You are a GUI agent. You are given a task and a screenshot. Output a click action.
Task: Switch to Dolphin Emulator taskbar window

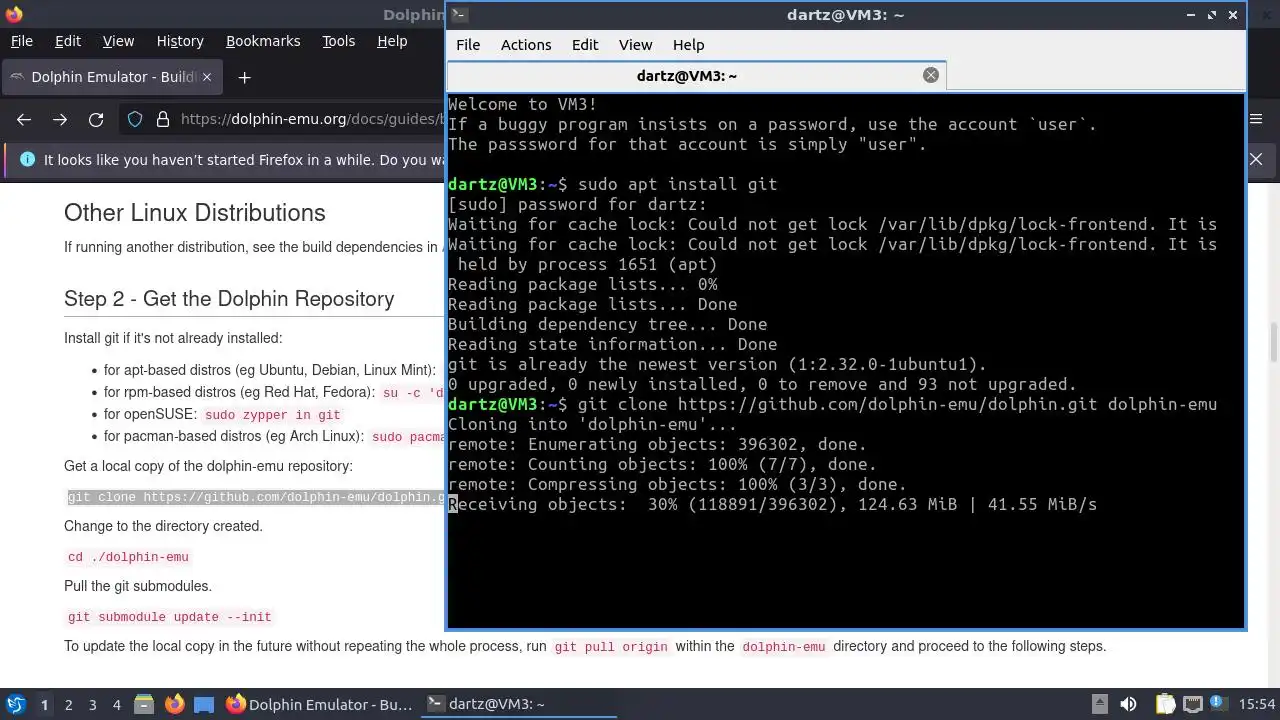click(319, 704)
